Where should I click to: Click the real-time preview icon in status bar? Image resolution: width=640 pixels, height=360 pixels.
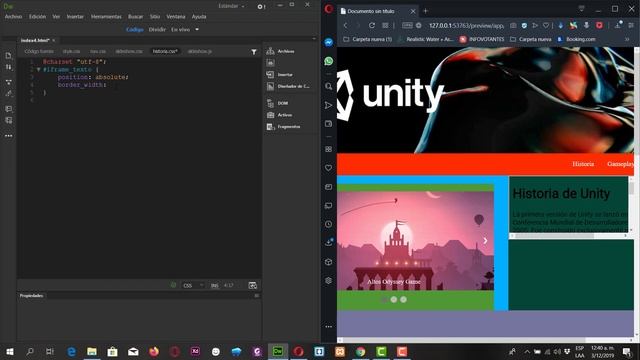click(253, 285)
